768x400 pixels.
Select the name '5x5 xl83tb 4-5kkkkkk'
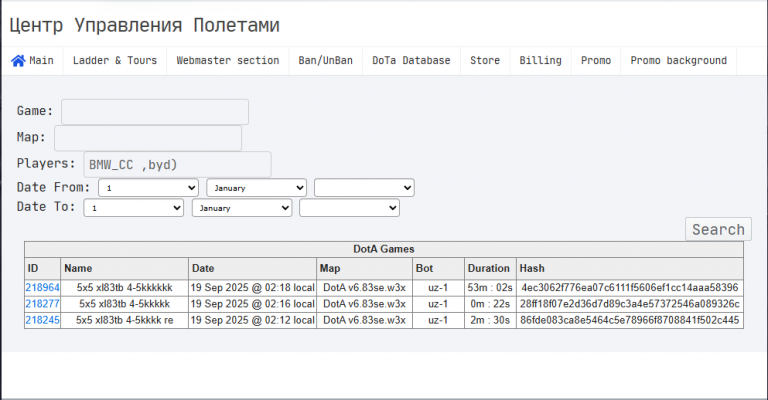124,287
